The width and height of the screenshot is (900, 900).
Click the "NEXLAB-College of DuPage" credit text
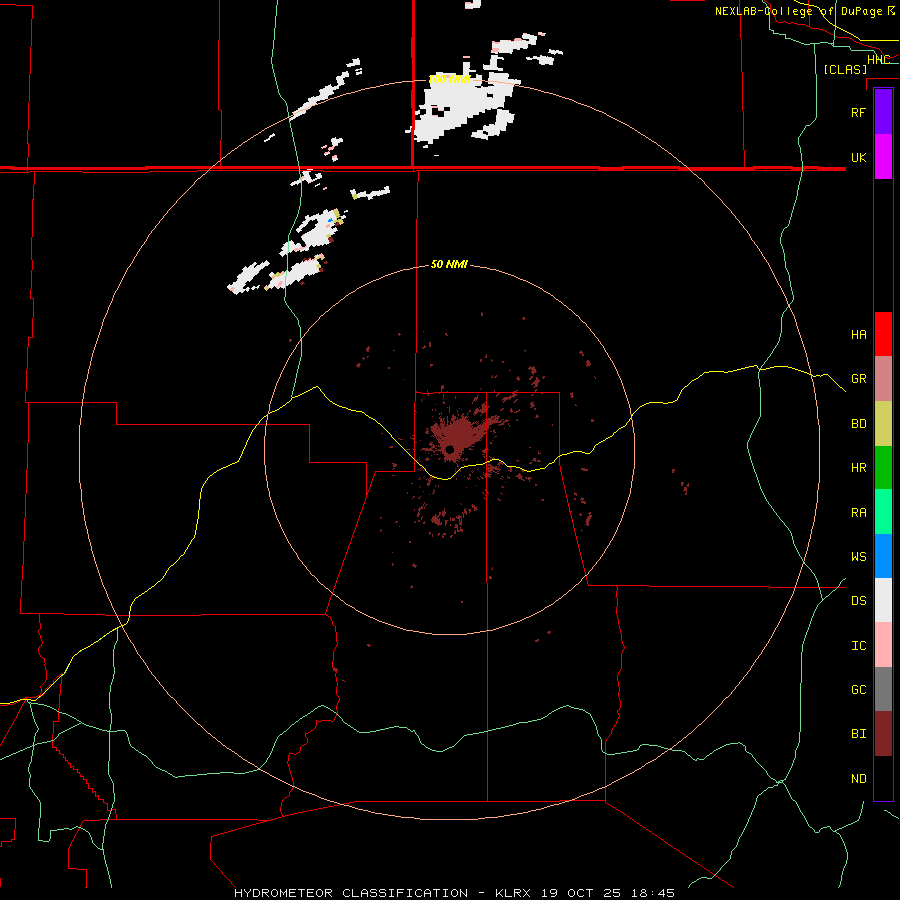(800, 11)
